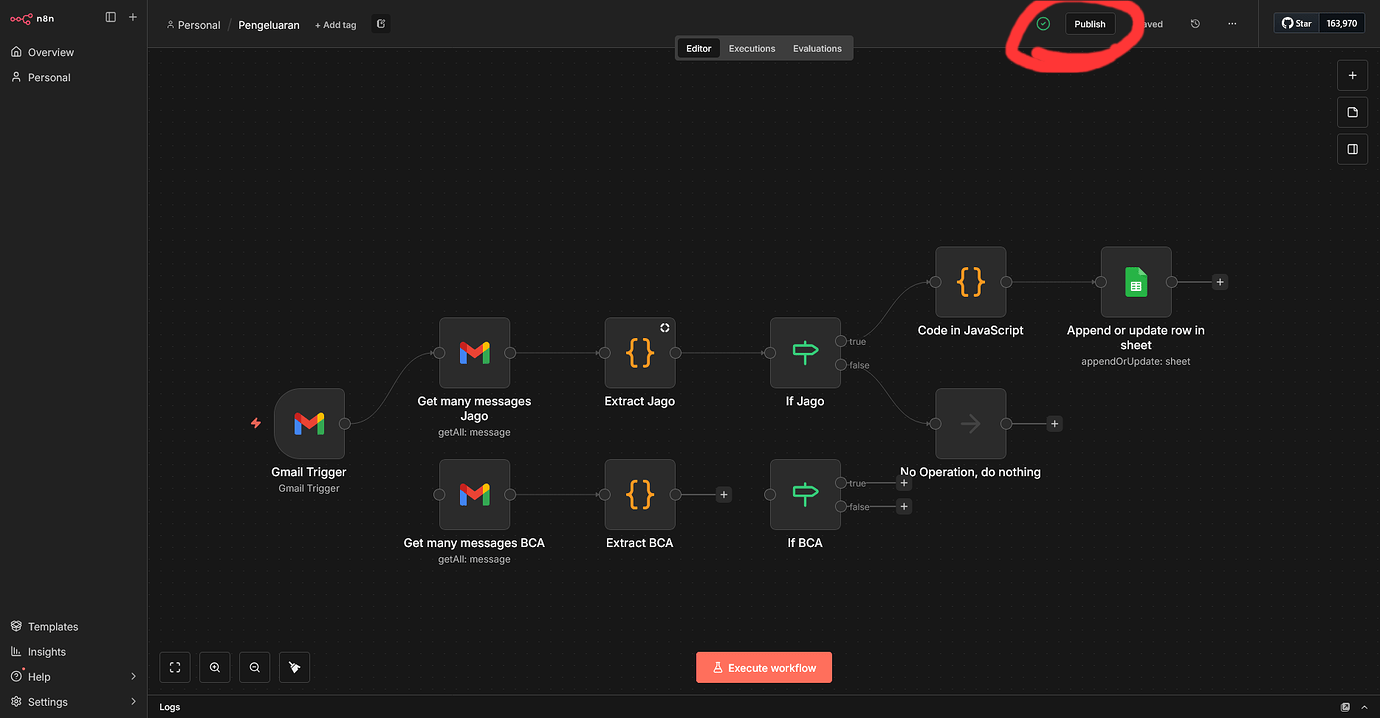Screen dimensions: 1380x718
Task: Zoom out on the canvas
Action: point(255,667)
